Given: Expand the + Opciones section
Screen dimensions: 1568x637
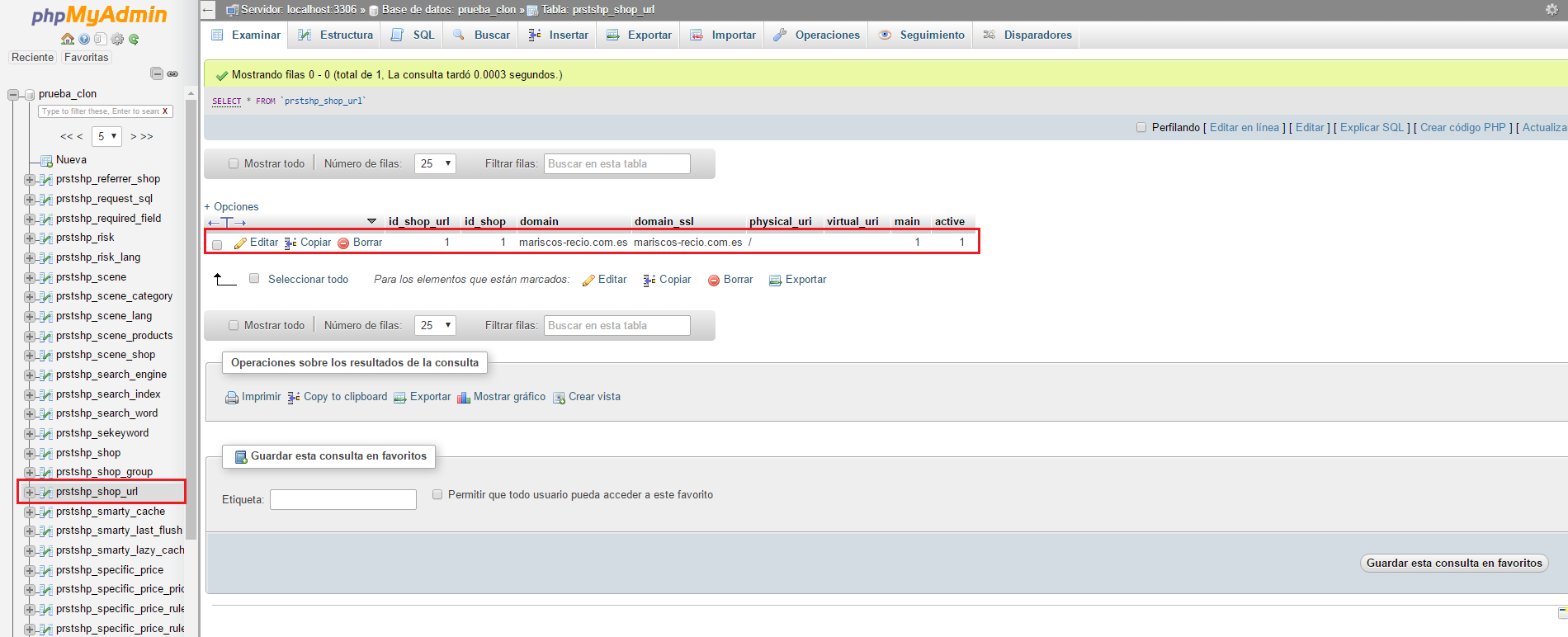Looking at the screenshot, I should (231, 206).
